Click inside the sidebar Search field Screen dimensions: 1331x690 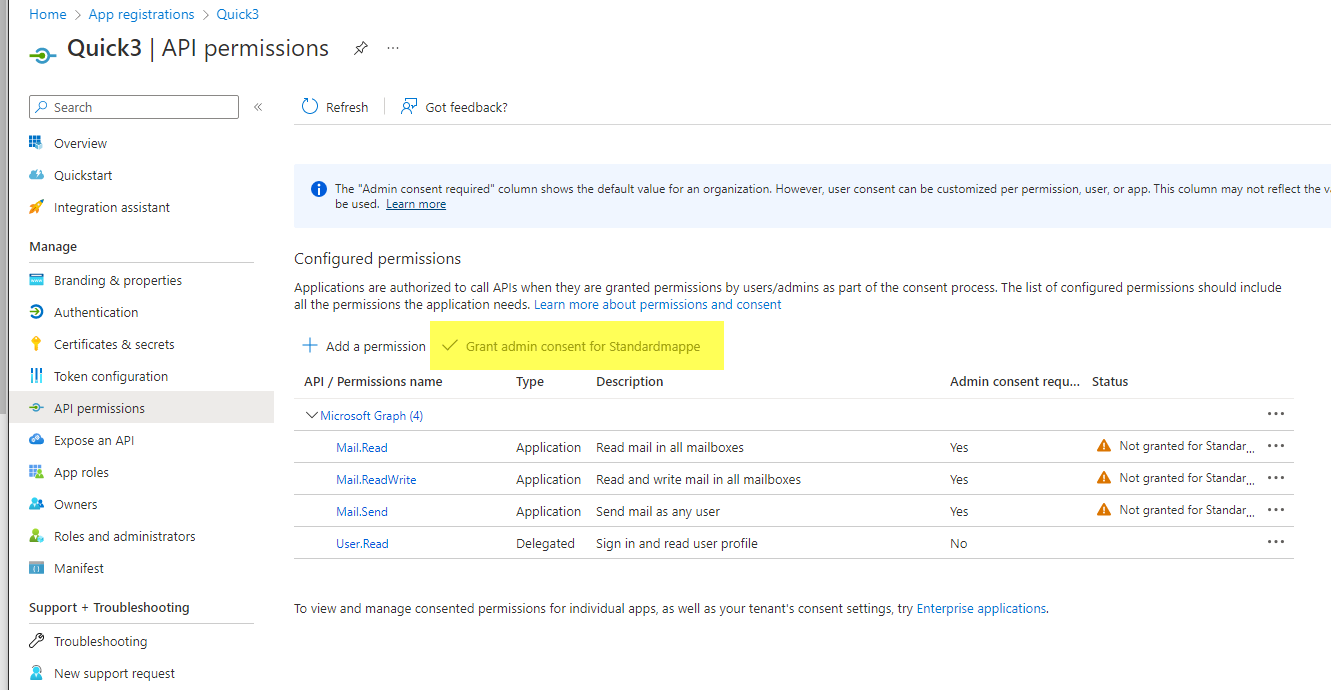[x=134, y=107]
